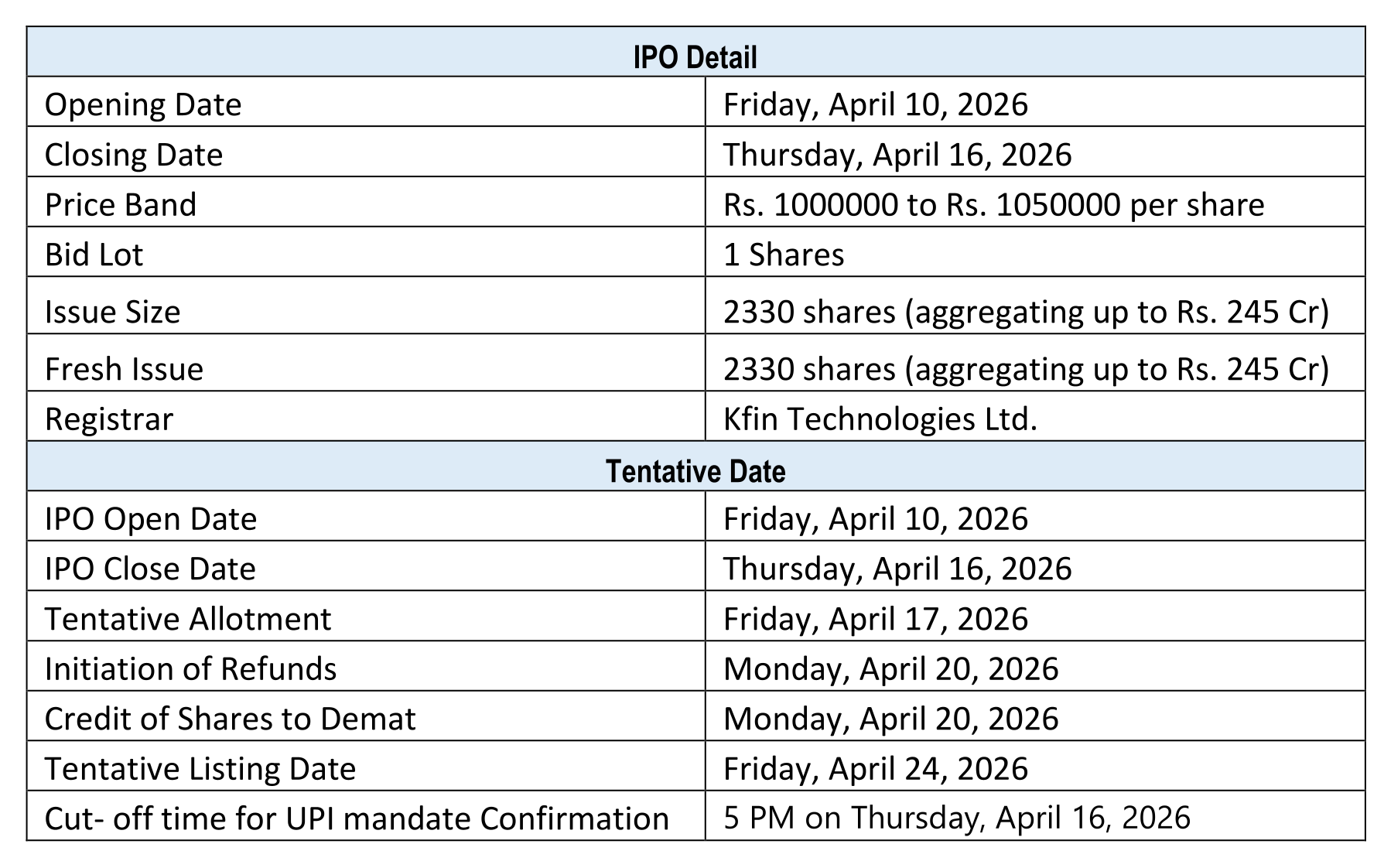Click the Fresh Issue 2330 shares value
Viewport: 1384px width, 868px height.
pos(1025,369)
